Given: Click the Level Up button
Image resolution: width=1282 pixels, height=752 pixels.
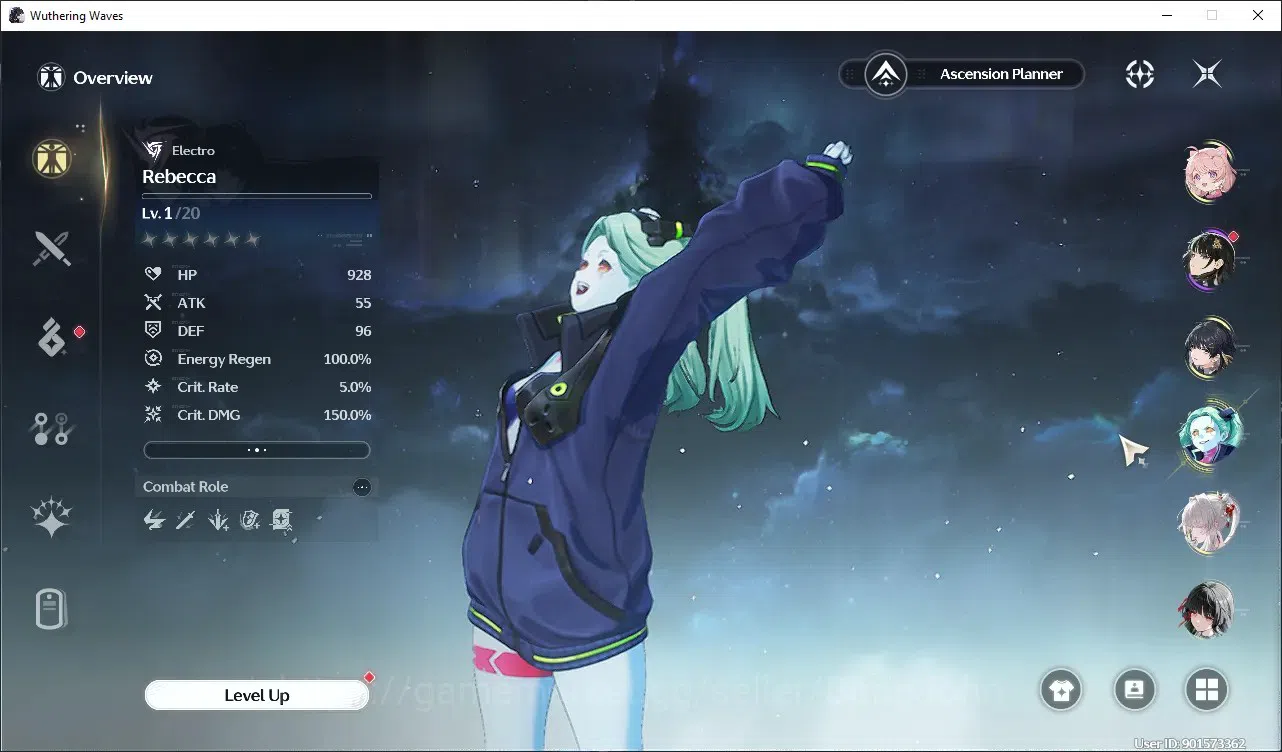Looking at the screenshot, I should click(257, 695).
